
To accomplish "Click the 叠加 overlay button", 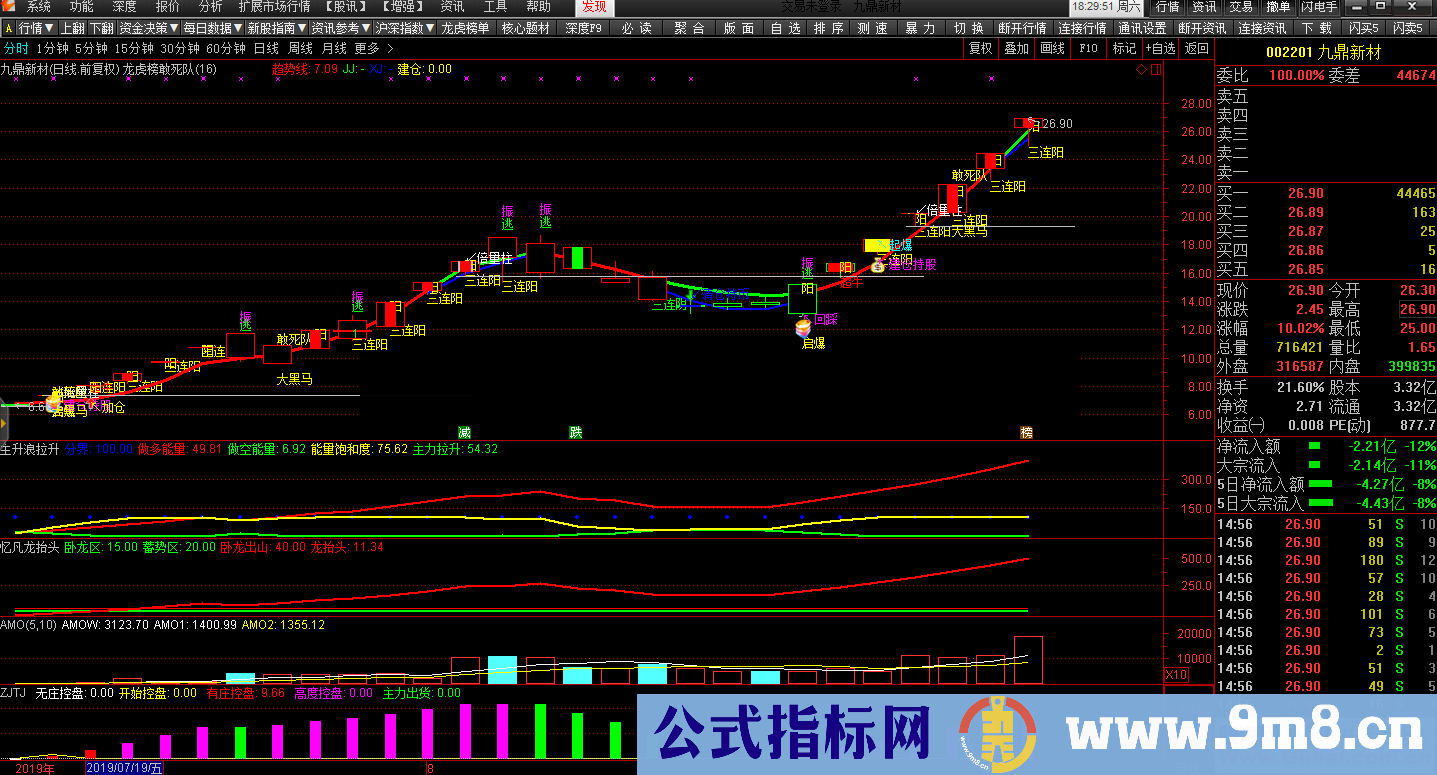I will [x=1016, y=48].
